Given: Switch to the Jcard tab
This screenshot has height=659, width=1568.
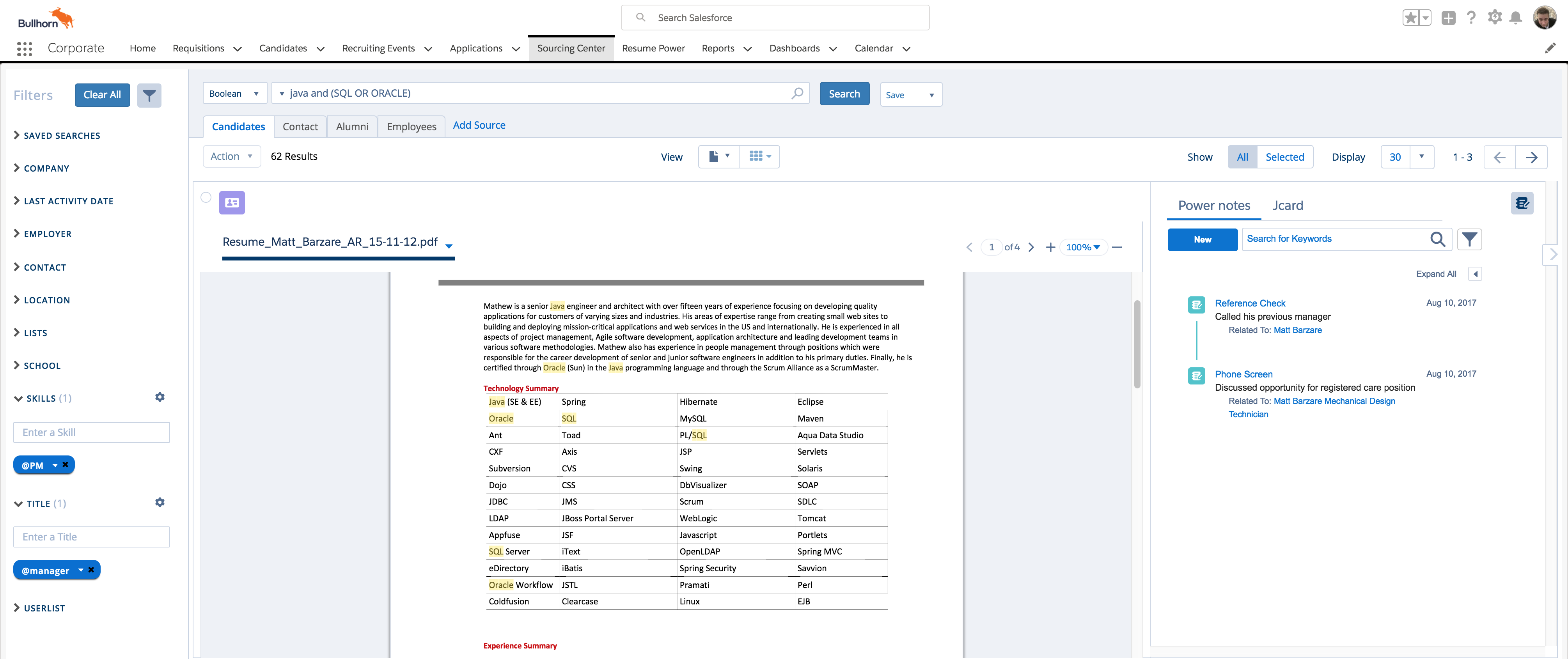Looking at the screenshot, I should (1288, 205).
